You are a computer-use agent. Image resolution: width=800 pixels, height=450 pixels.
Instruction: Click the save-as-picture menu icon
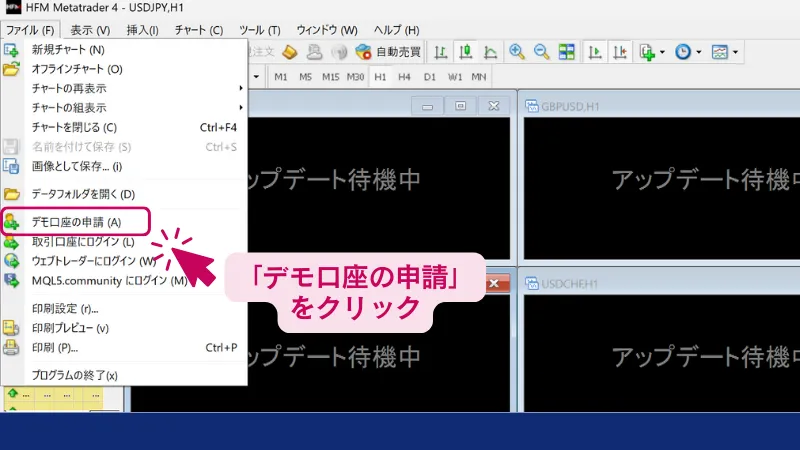click(11, 166)
